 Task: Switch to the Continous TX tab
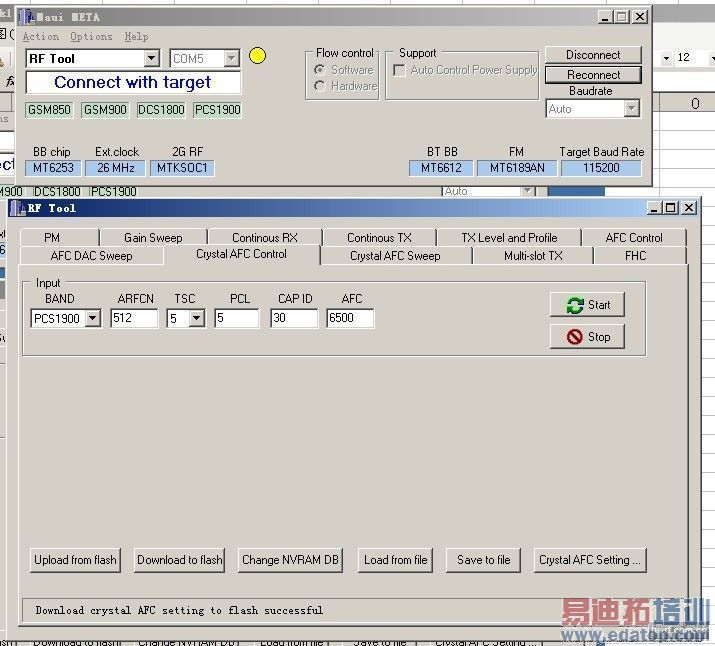point(379,238)
